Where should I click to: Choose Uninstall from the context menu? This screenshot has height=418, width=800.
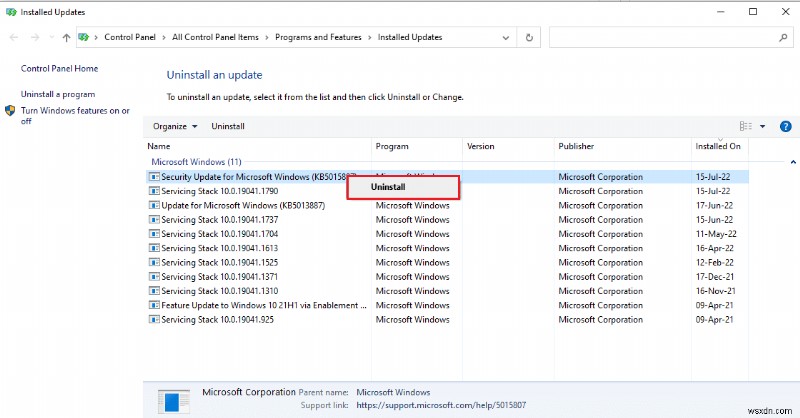click(x=403, y=187)
